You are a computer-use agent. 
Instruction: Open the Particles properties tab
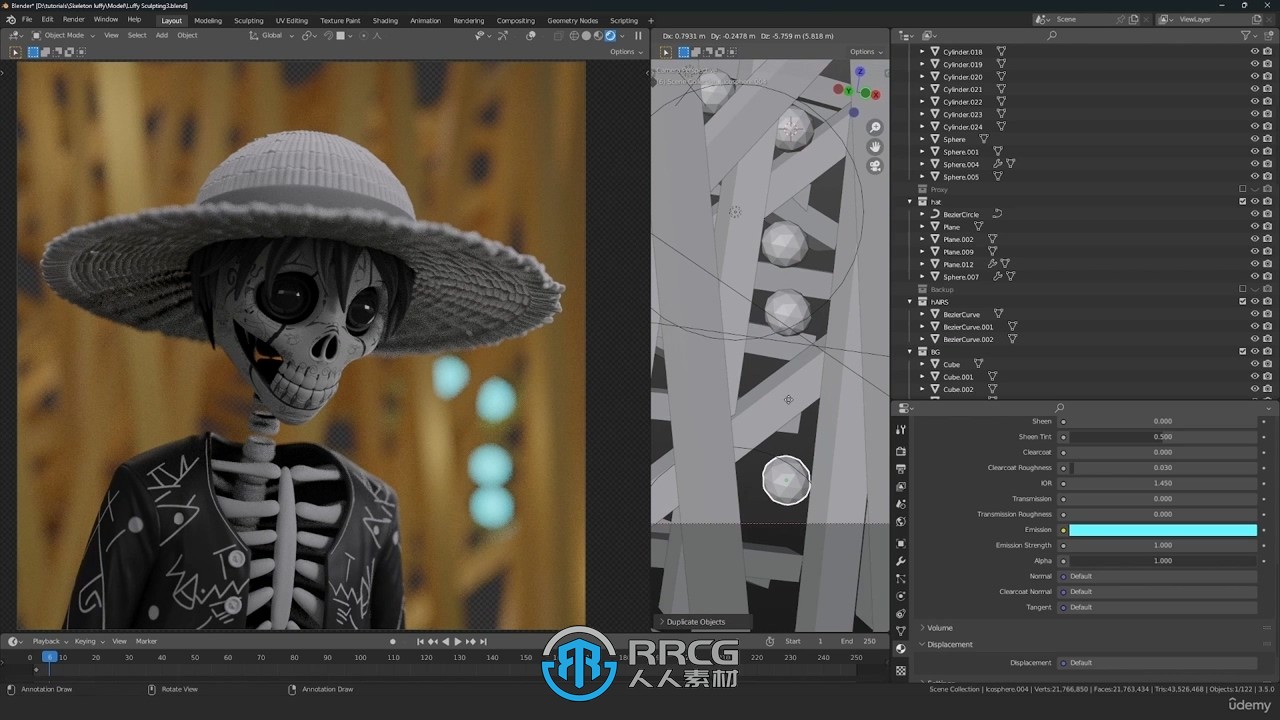point(901,579)
